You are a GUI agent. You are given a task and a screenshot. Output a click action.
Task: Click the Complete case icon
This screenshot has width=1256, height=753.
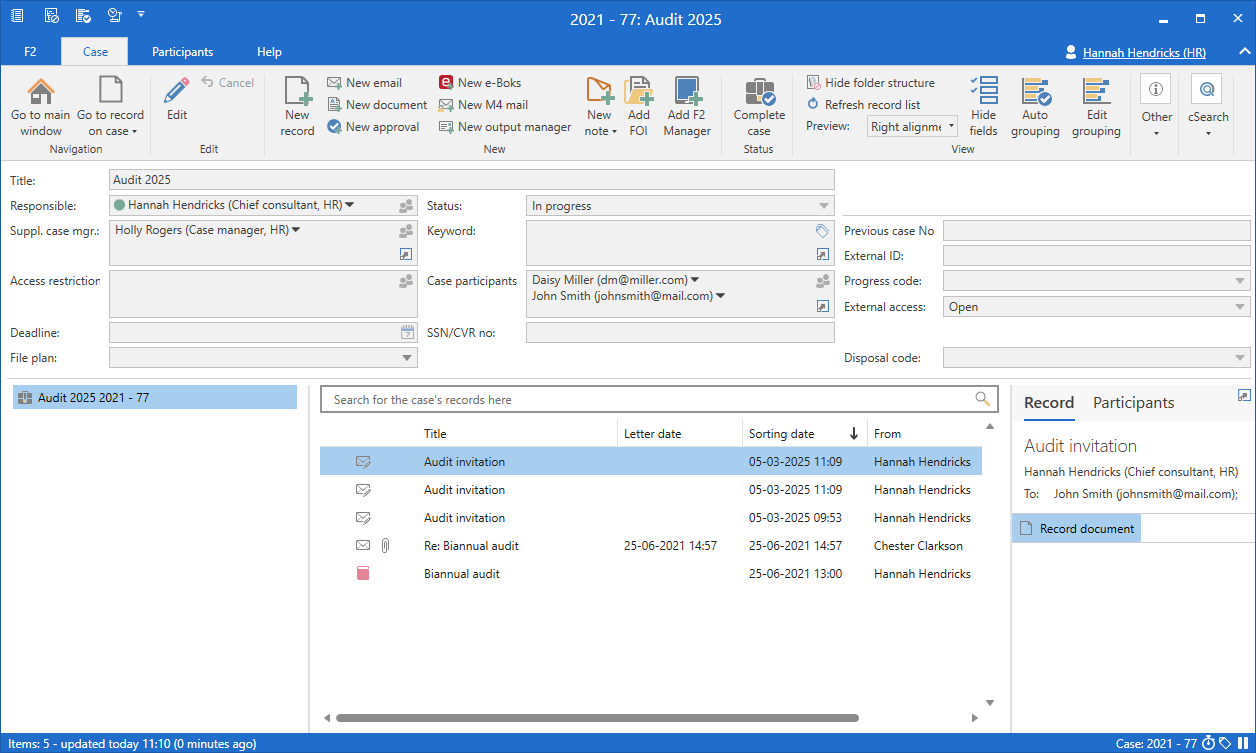pyautogui.click(x=759, y=93)
